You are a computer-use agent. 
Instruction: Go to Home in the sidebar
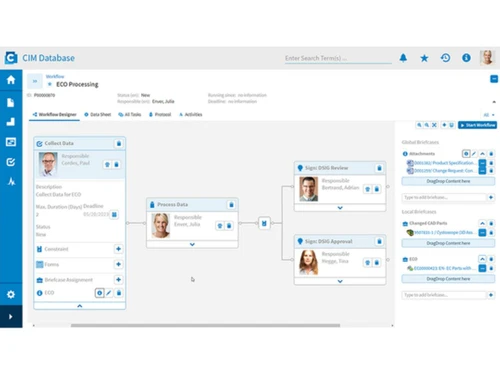11,80
